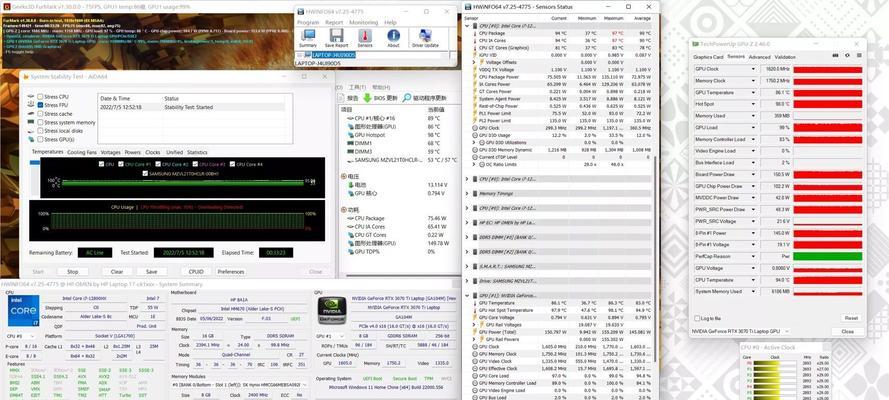Click the BIOS 更新 toolbar icon
Viewport: 889px width, 400px height.
[368, 98]
